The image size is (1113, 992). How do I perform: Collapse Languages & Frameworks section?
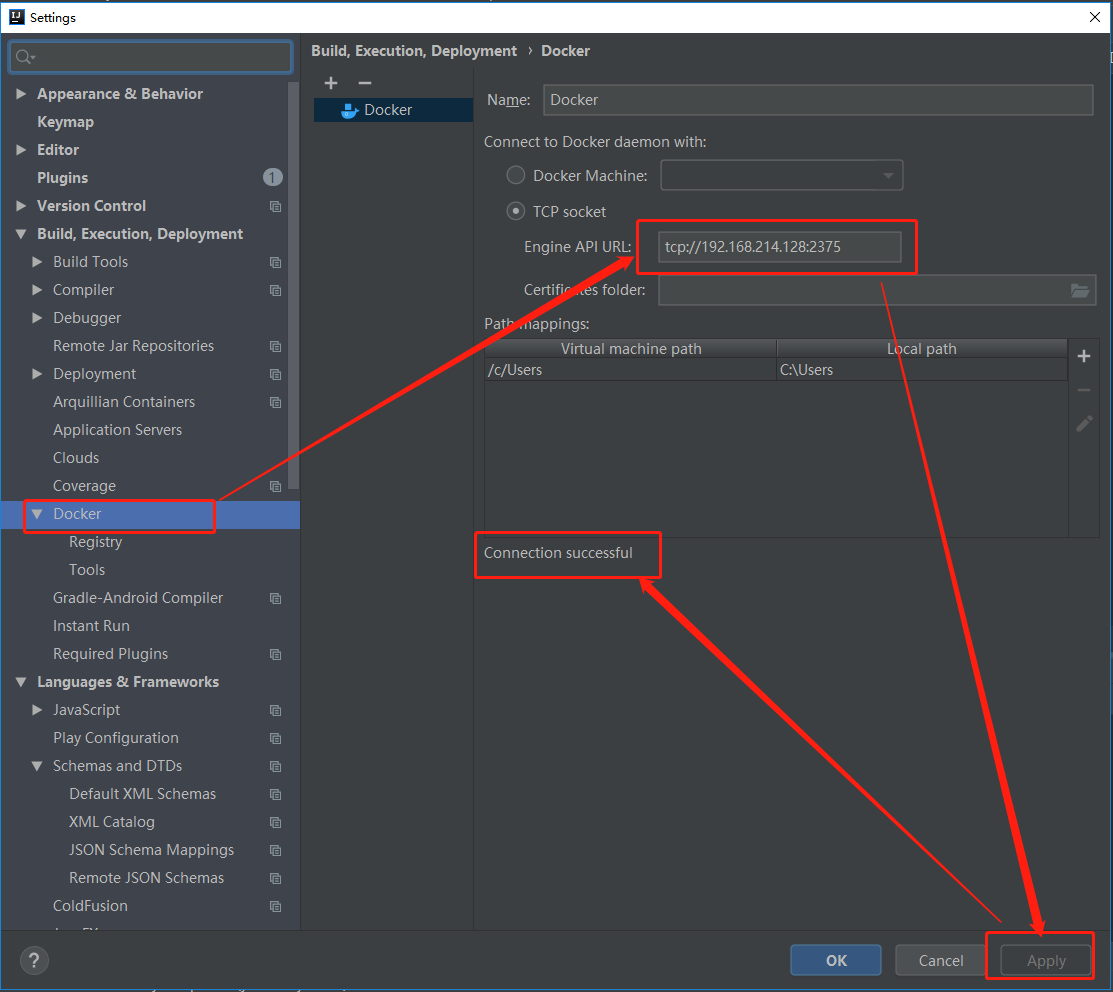click(21, 682)
